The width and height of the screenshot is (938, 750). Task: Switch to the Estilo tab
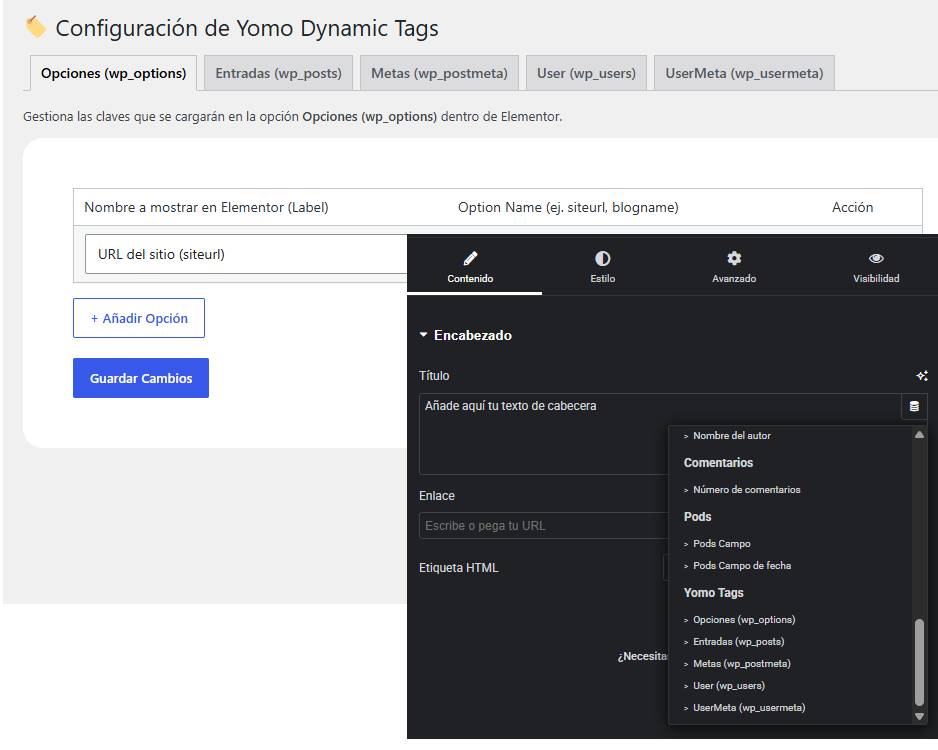[602, 266]
